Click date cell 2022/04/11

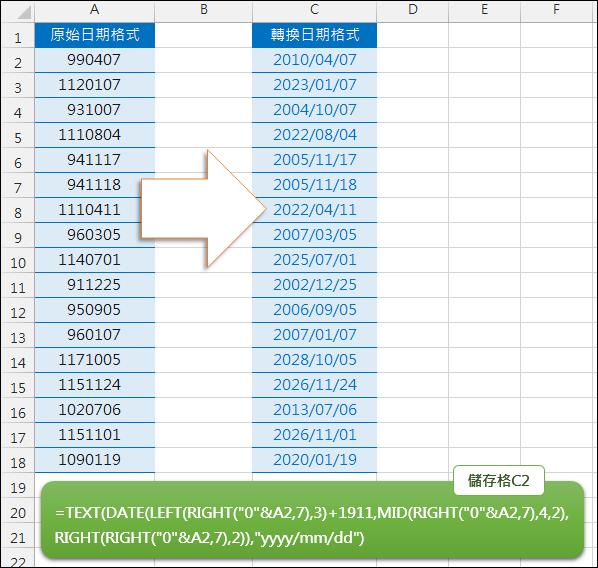(314, 210)
